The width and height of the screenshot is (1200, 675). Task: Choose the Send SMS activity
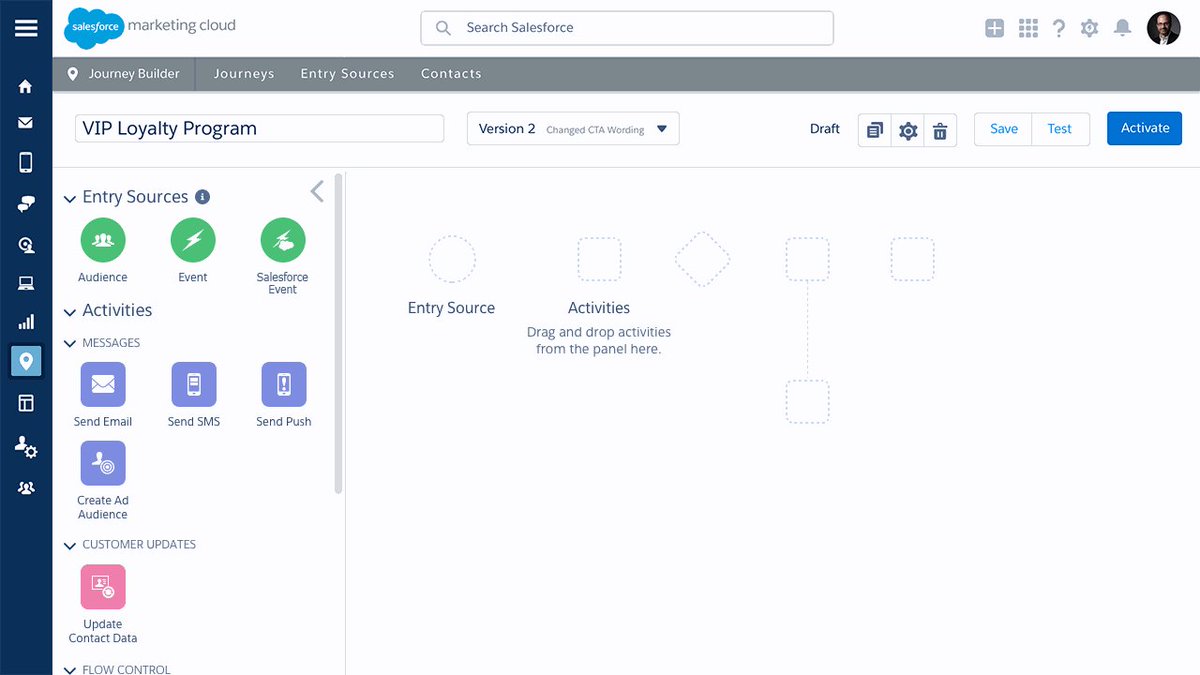194,384
